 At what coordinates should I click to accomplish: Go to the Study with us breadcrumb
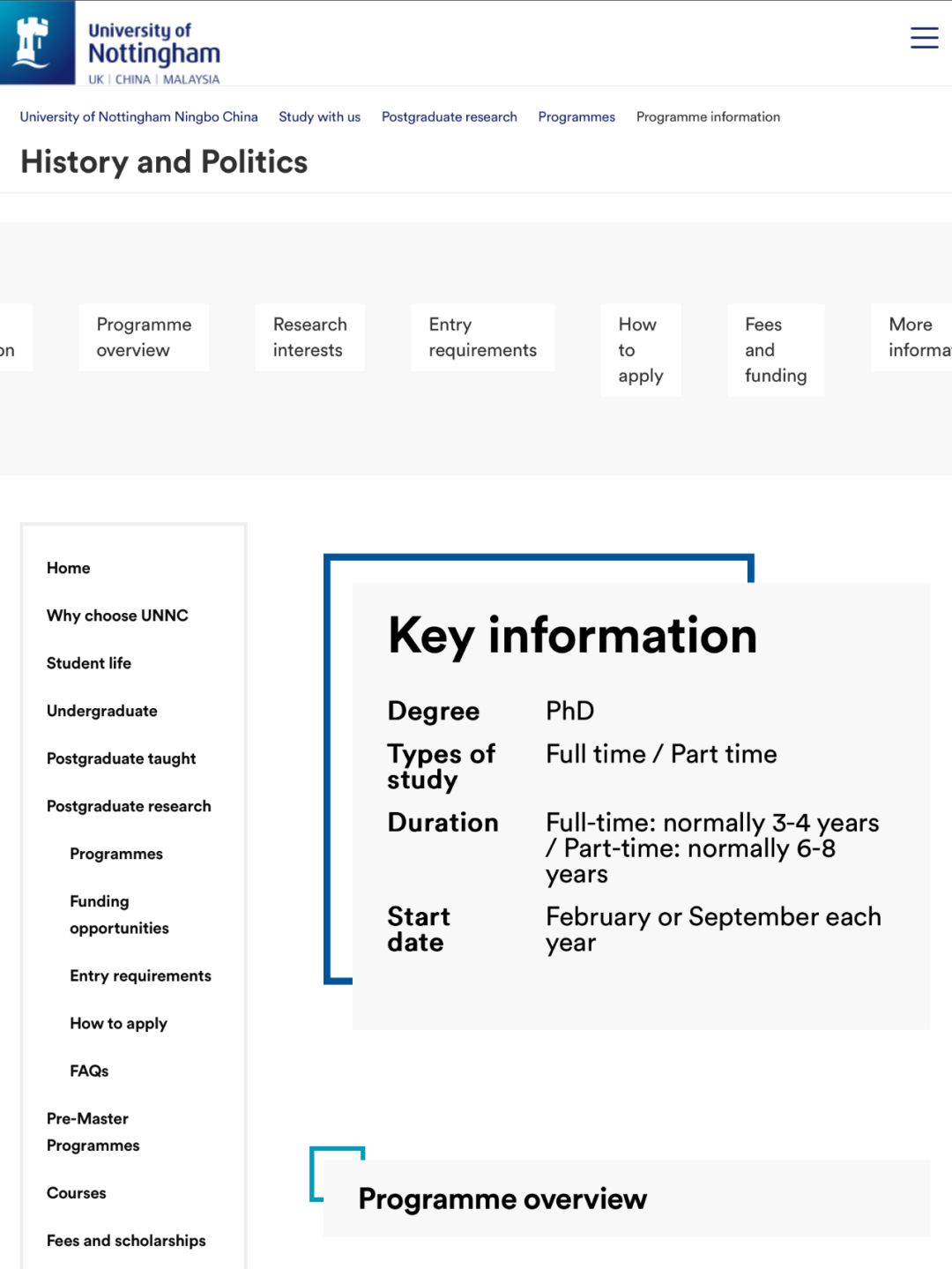319,116
